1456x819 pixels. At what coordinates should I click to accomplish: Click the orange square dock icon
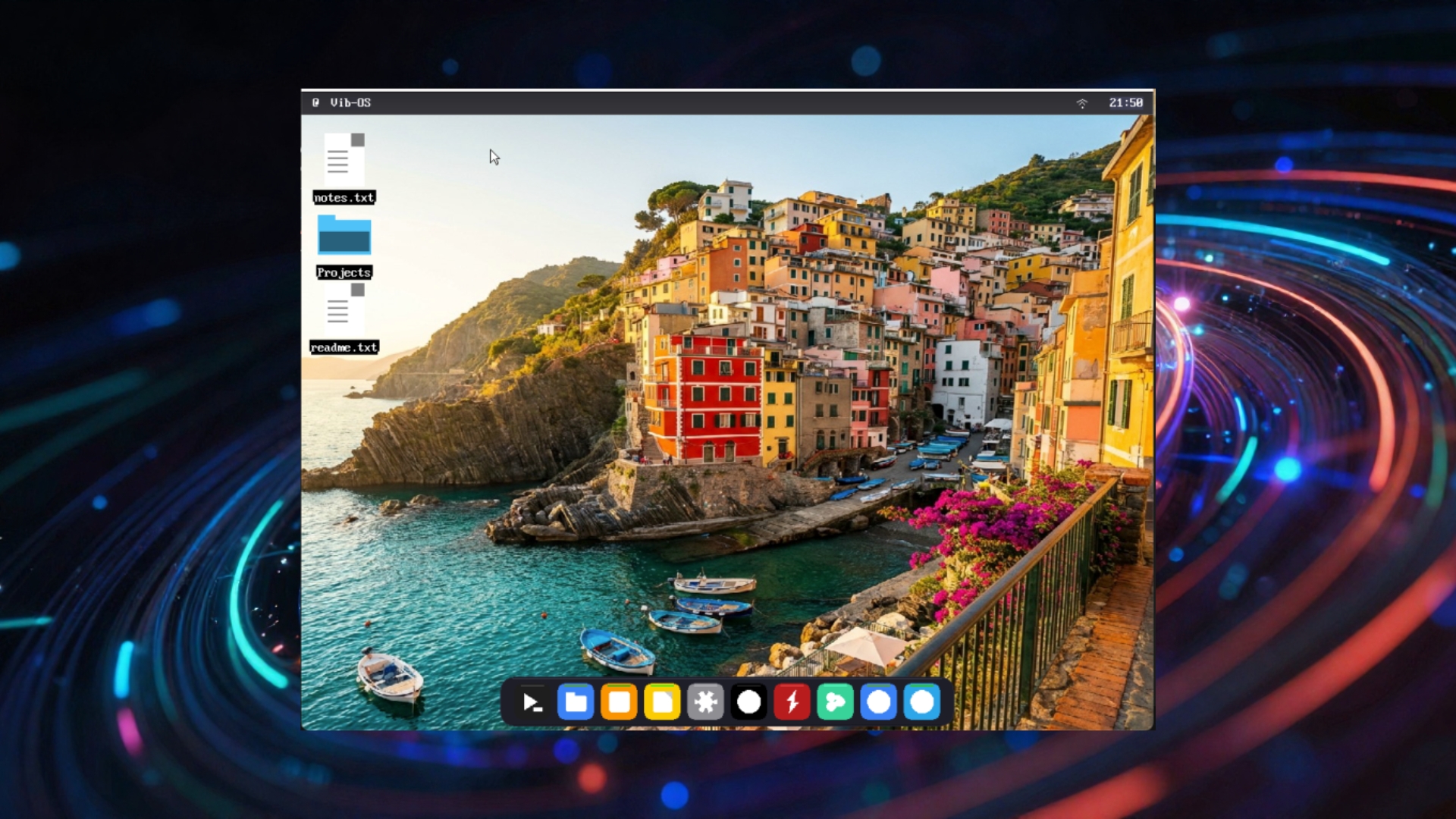(x=619, y=702)
